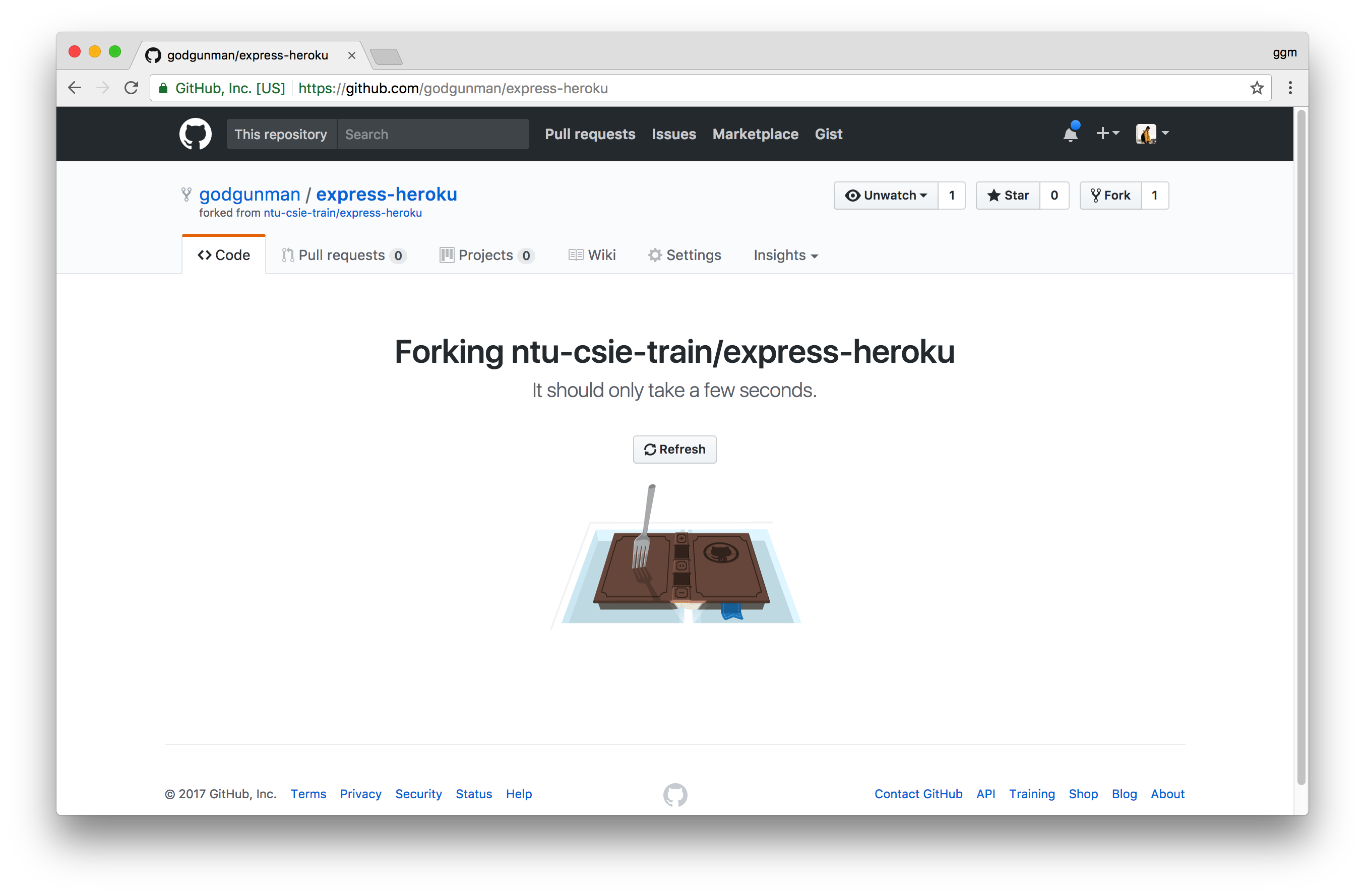
Task: Open the Unwatch dropdown
Action: click(x=886, y=196)
